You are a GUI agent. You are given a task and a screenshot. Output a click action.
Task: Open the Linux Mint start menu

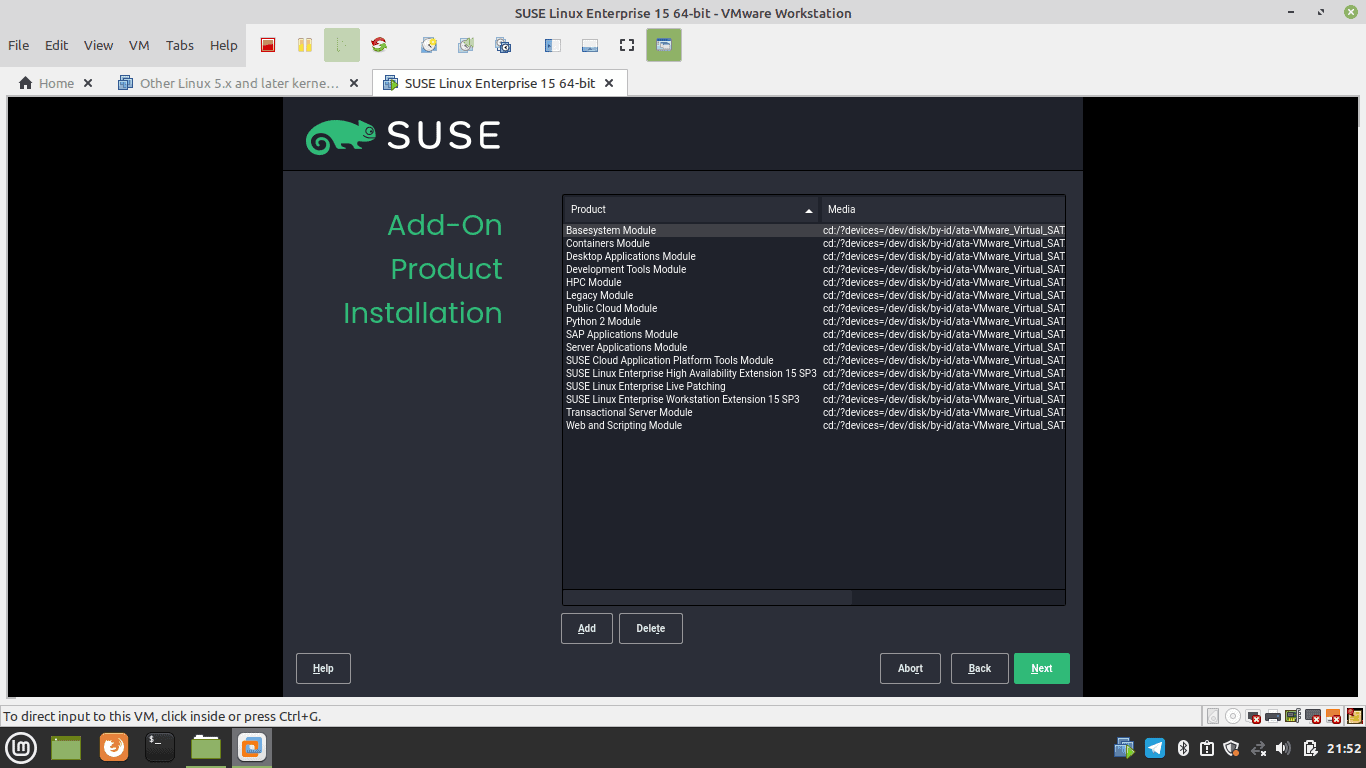click(x=21, y=747)
